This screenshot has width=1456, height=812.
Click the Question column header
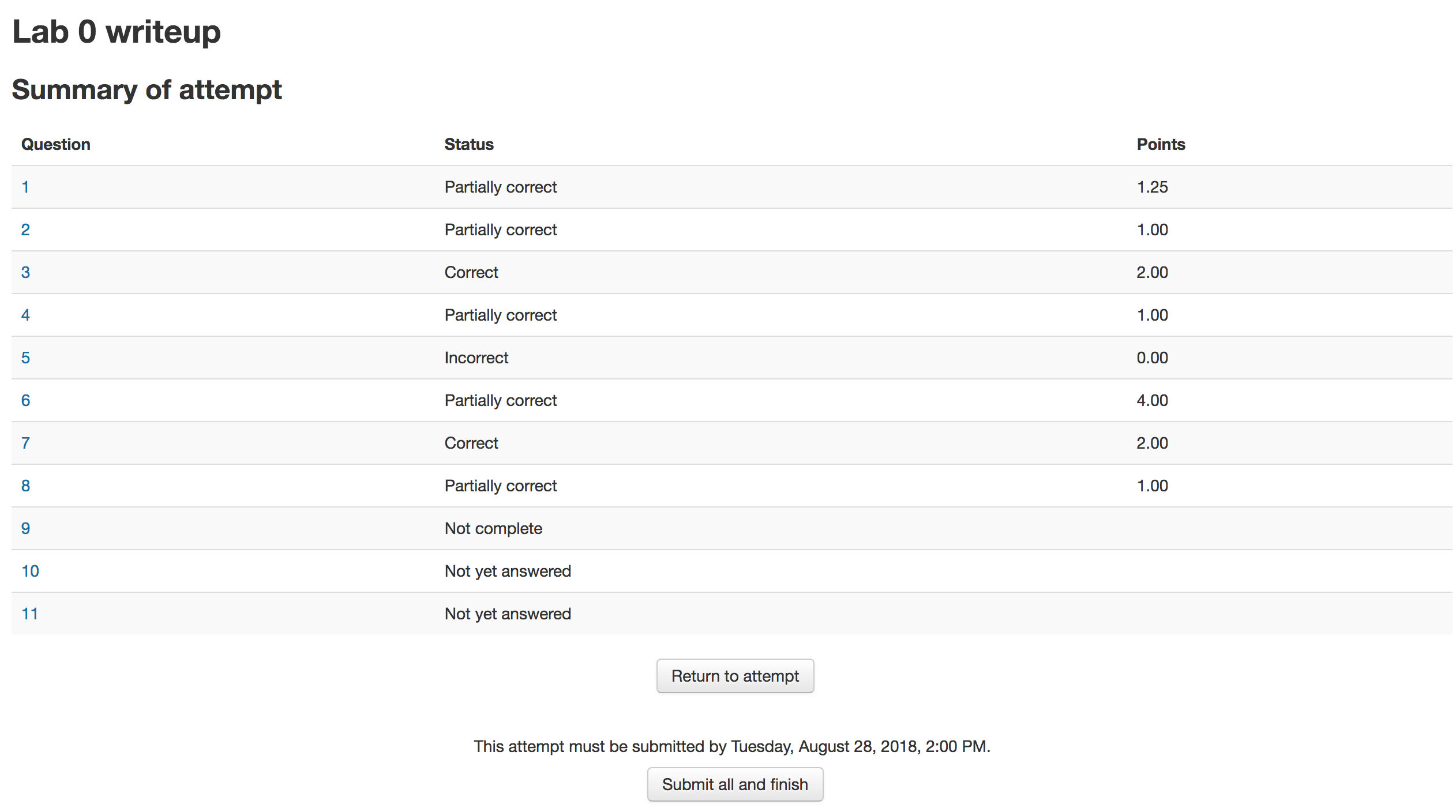click(56, 144)
